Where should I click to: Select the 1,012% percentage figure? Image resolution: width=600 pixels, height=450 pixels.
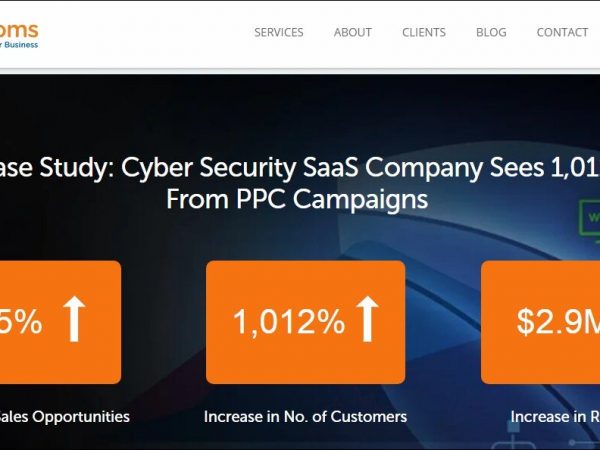click(x=288, y=321)
